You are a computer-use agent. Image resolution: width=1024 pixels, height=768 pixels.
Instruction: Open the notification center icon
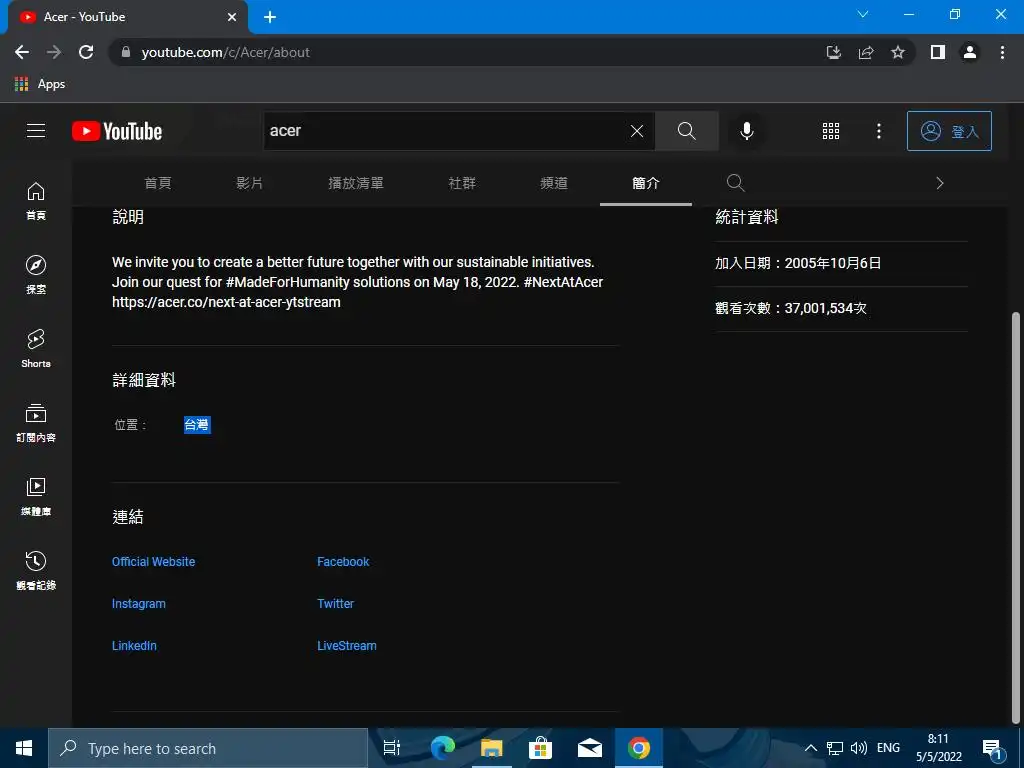tap(992, 748)
